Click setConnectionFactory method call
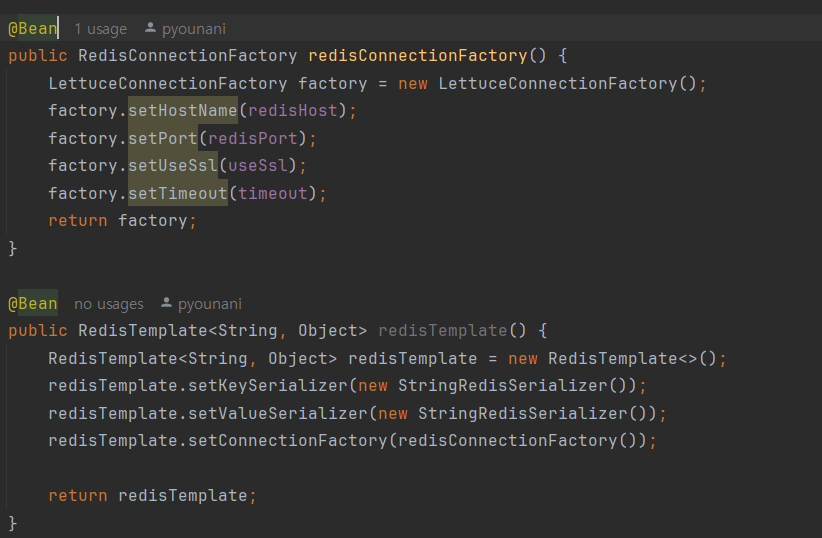Viewport: 822px width, 538px height. coord(288,440)
